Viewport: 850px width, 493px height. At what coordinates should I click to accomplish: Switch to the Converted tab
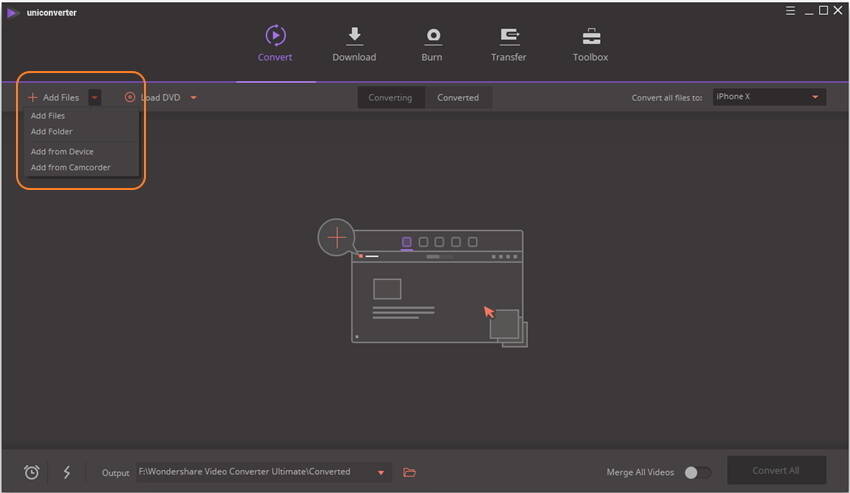(458, 98)
